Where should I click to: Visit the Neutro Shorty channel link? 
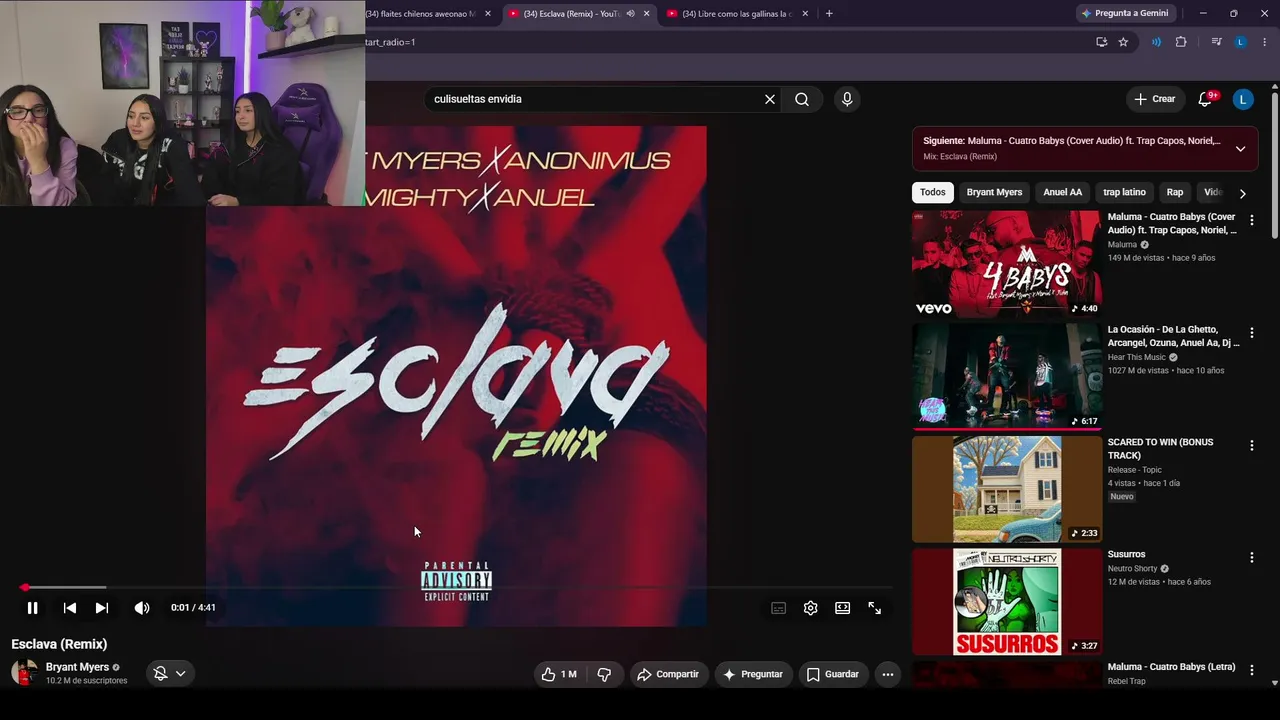pyautogui.click(x=1132, y=569)
